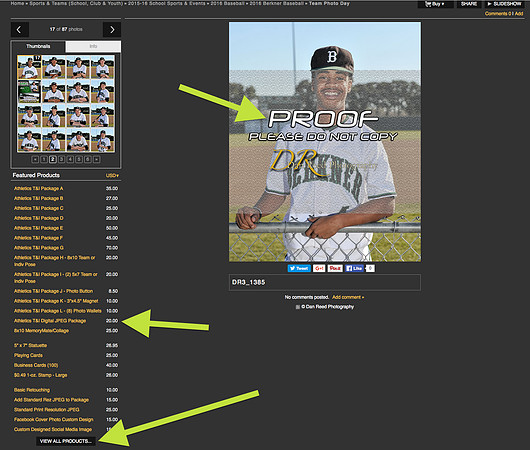
Task: Select Athletics T&I Package D
Action: click(39, 218)
